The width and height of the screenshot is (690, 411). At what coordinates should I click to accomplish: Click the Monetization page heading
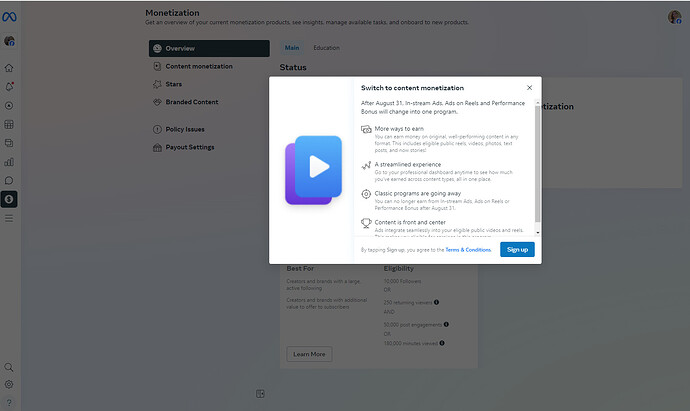pyautogui.click(x=172, y=13)
